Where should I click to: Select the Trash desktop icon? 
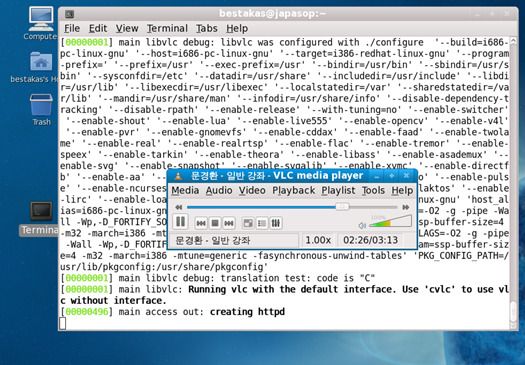pyautogui.click(x=41, y=110)
